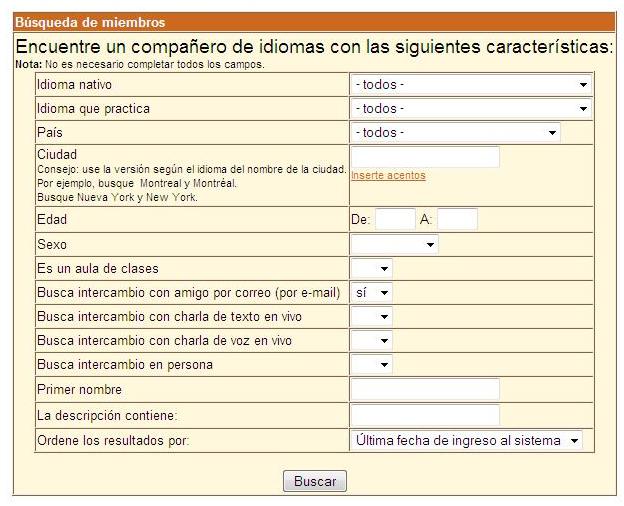The image size is (624, 506).
Task: Open the intercambio en persona dropdown
Action: pos(372,364)
